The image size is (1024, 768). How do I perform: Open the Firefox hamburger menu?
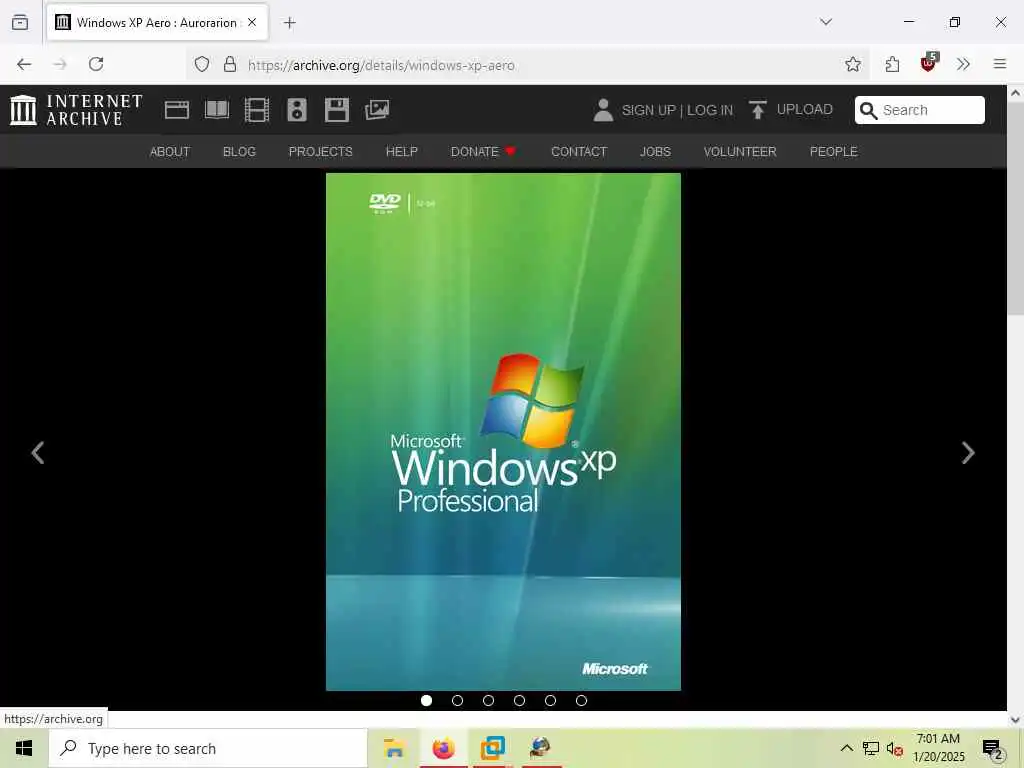(x=1000, y=64)
